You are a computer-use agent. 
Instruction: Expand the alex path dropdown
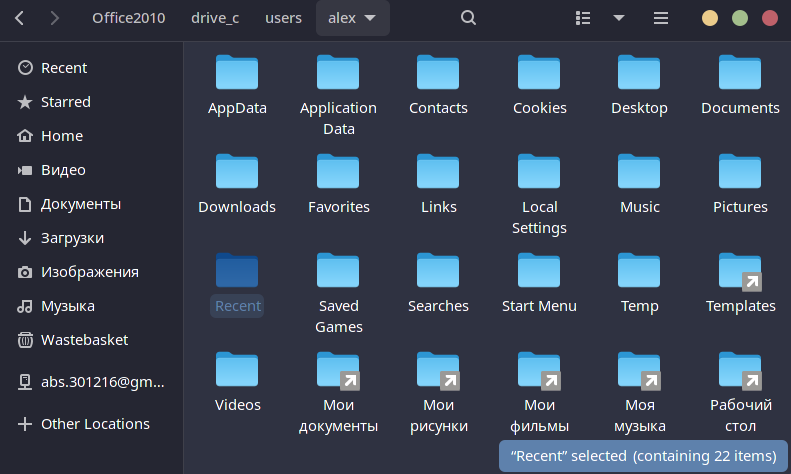click(x=370, y=18)
